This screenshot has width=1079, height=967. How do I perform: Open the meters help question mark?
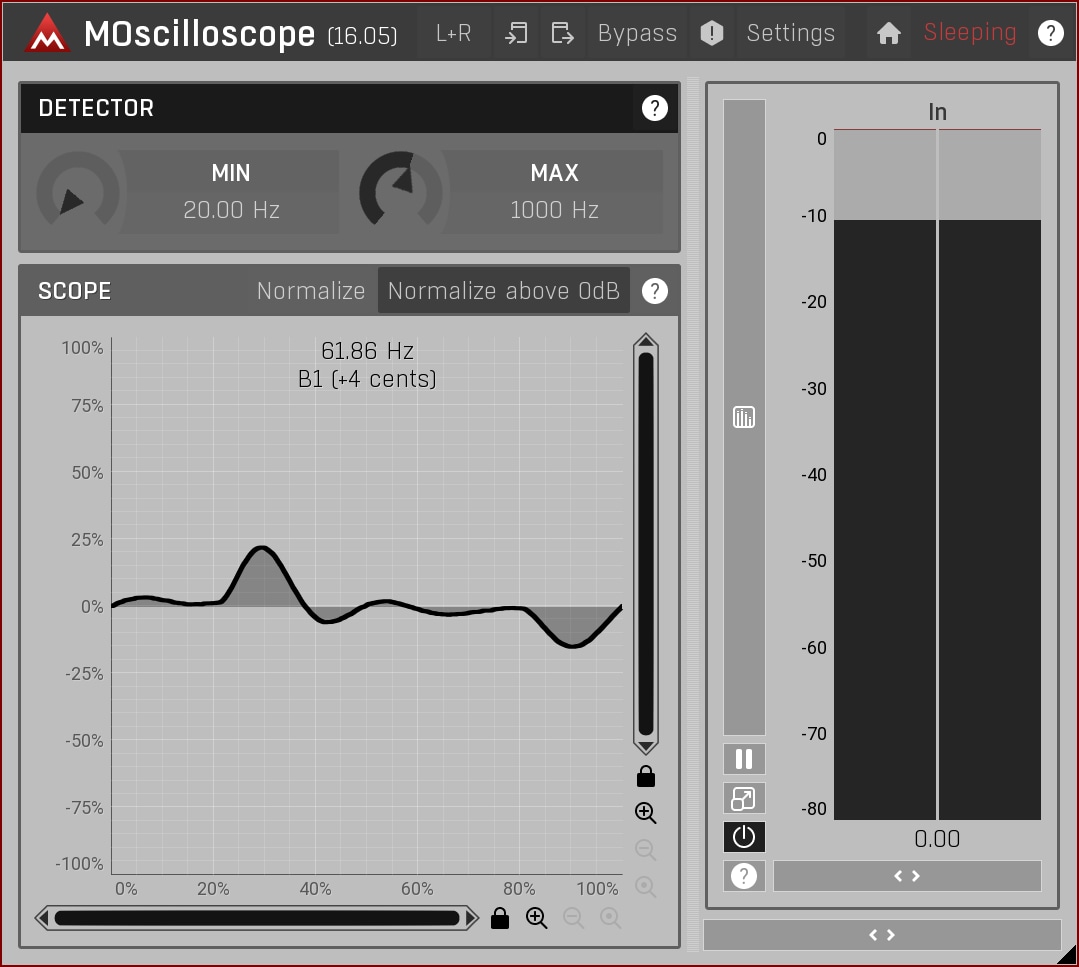(744, 875)
